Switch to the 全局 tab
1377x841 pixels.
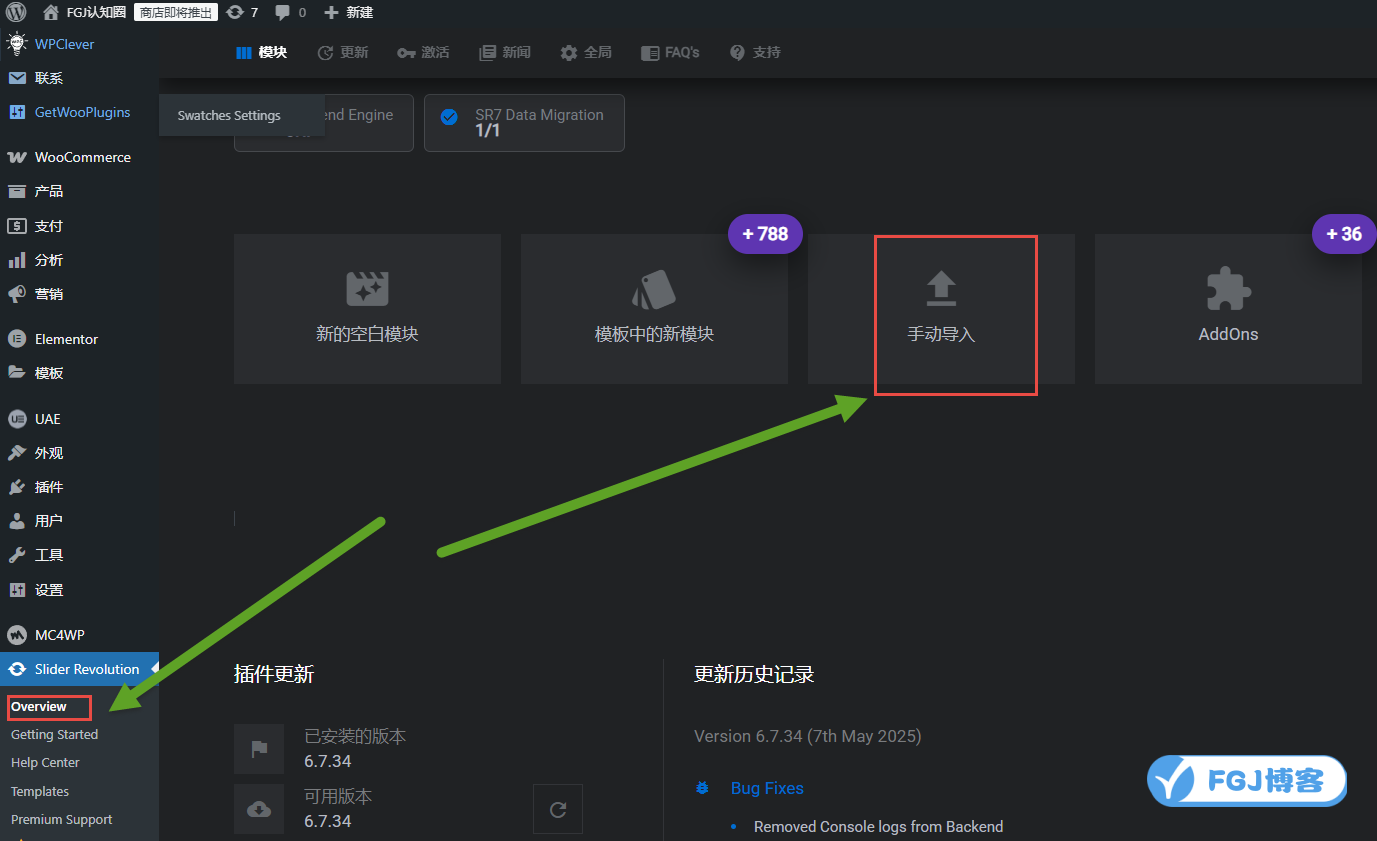(586, 52)
